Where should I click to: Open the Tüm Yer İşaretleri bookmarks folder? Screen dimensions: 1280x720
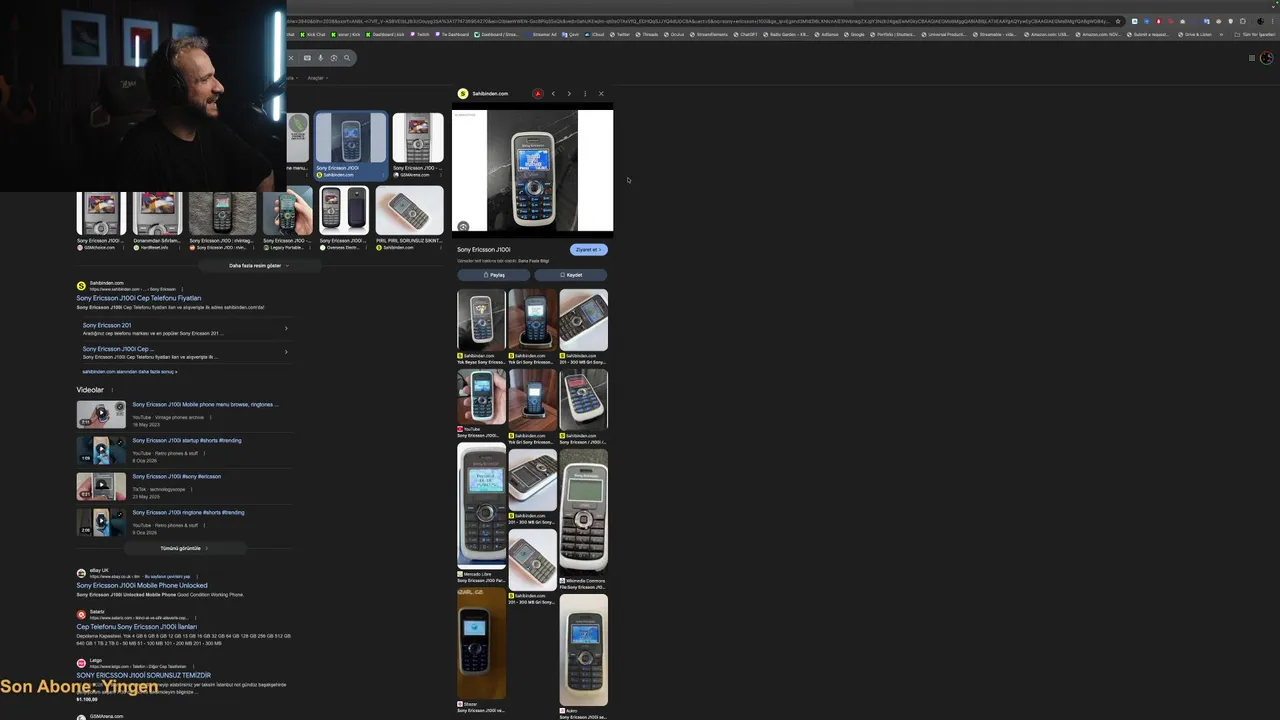click(x=1256, y=34)
